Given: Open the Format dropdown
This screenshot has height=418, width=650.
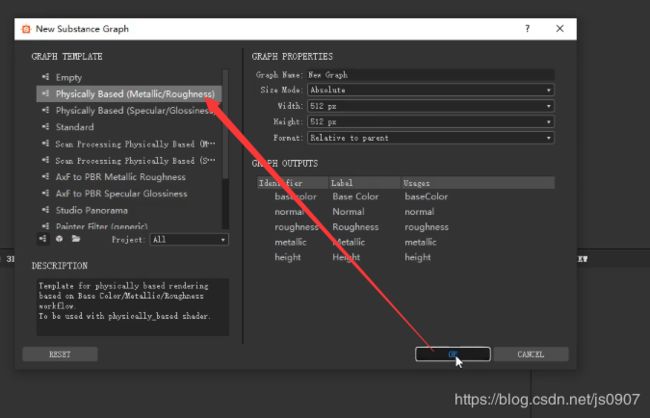Looking at the screenshot, I should [x=431, y=138].
